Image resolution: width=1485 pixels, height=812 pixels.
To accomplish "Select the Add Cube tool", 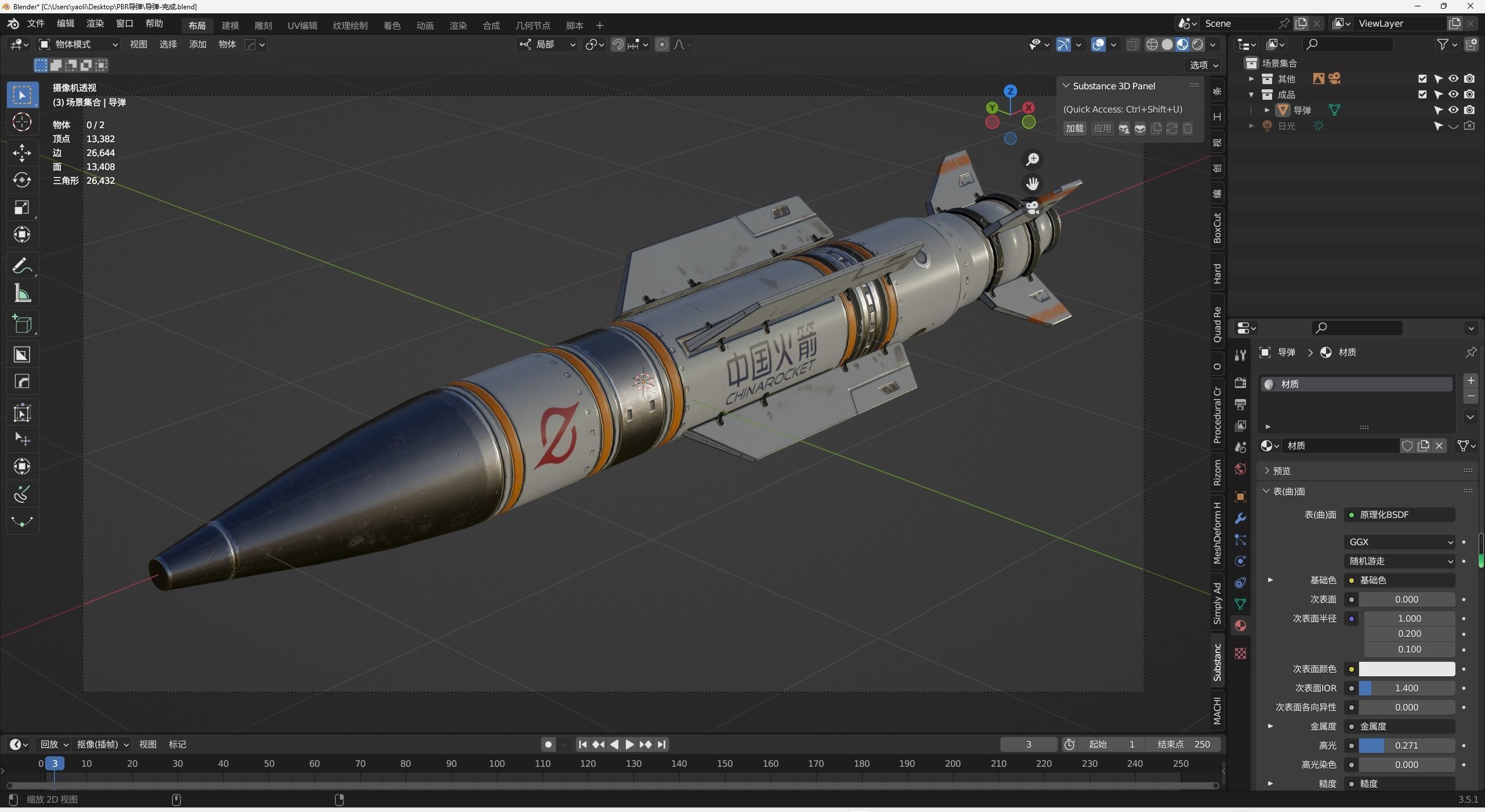I will point(22,324).
